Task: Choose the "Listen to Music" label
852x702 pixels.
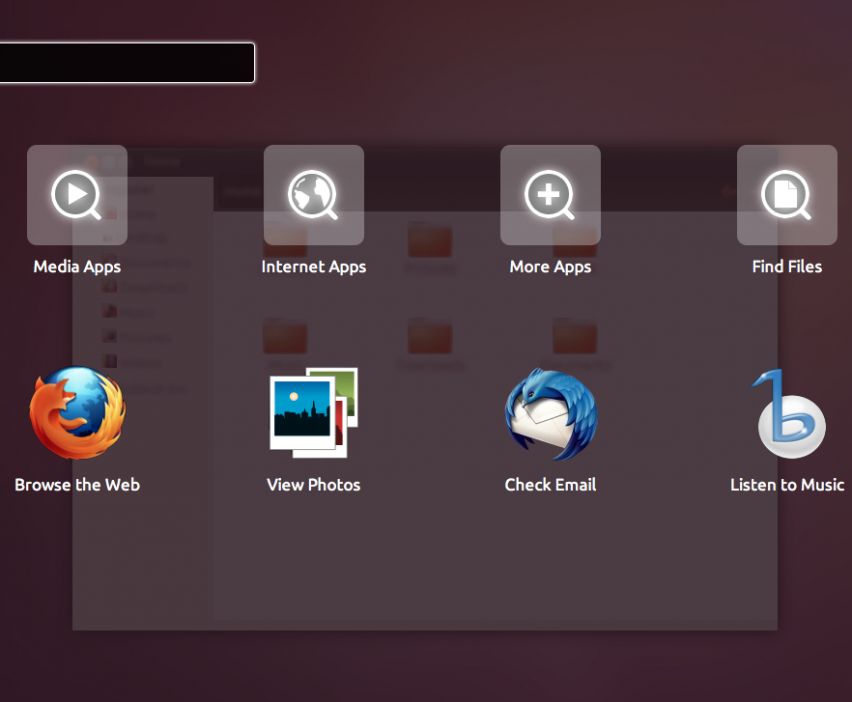Action: [786, 485]
